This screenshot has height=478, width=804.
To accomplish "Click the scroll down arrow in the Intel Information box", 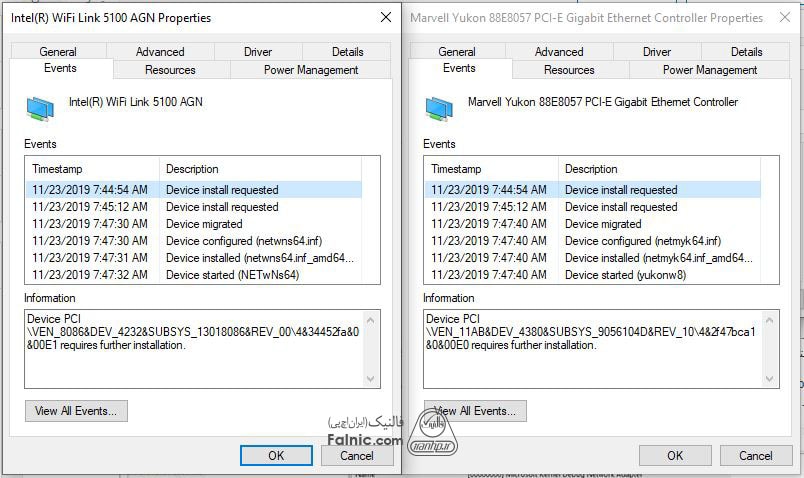I will pos(372,379).
